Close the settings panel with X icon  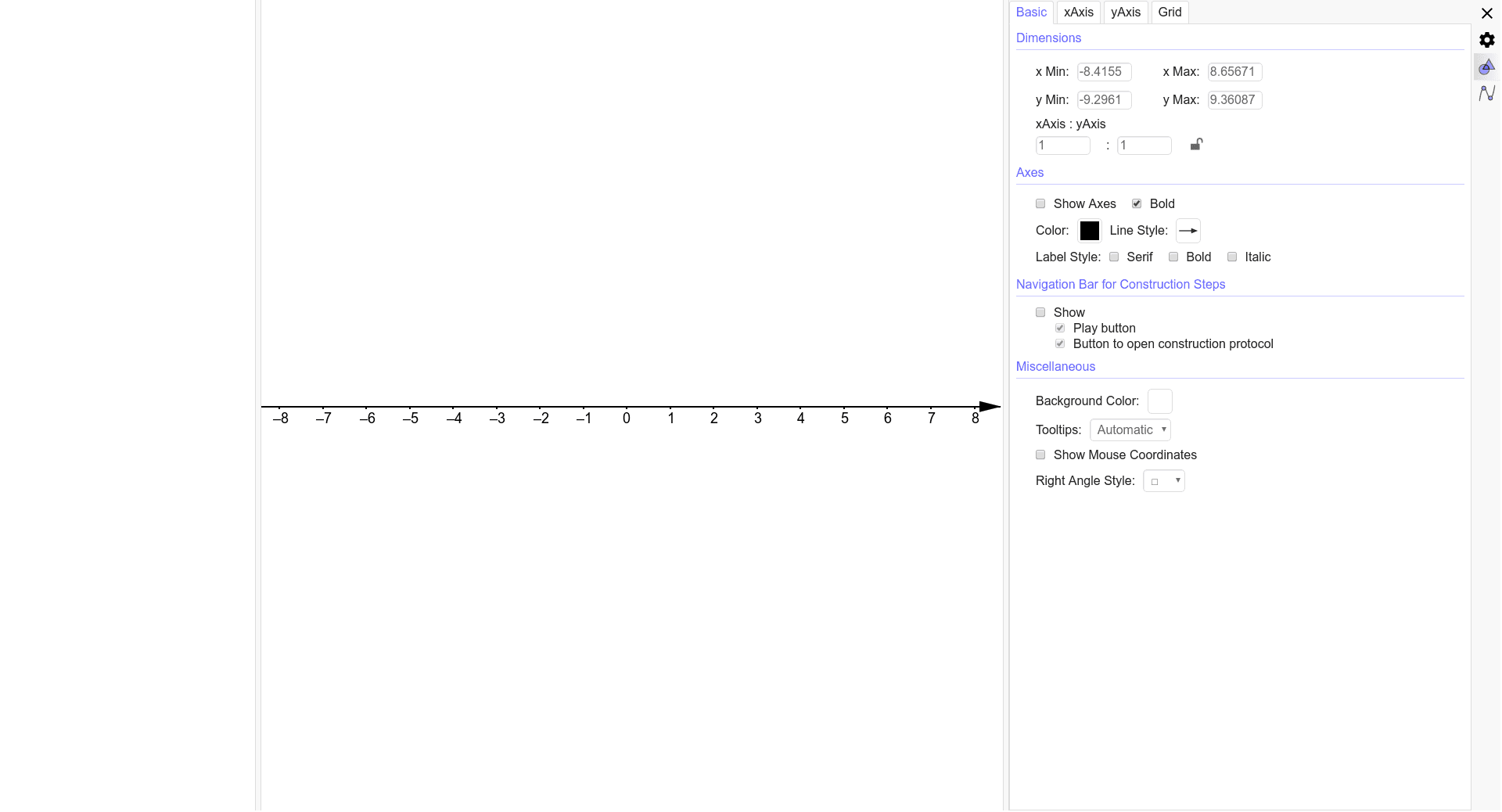1488,13
